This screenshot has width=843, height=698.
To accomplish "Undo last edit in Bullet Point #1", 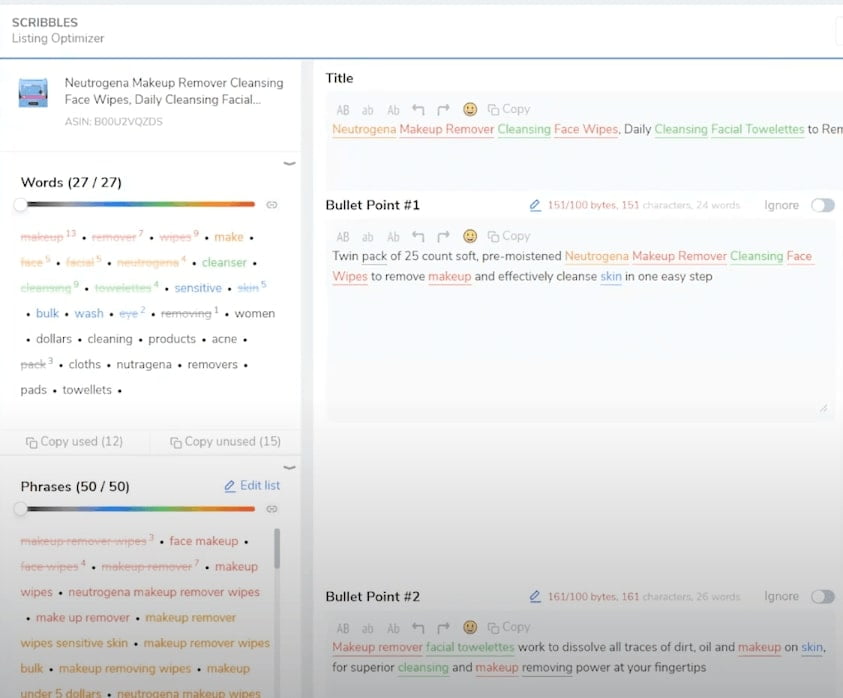I will tap(418, 237).
